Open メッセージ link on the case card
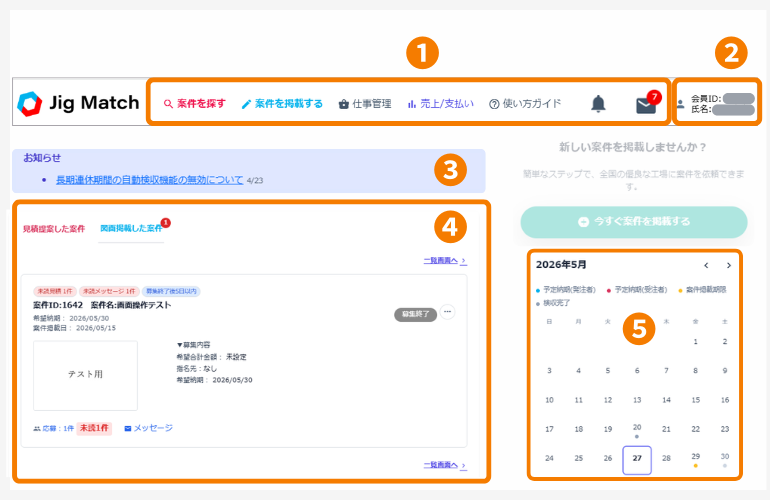The width and height of the screenshot is (770, 500). (149, 428)
